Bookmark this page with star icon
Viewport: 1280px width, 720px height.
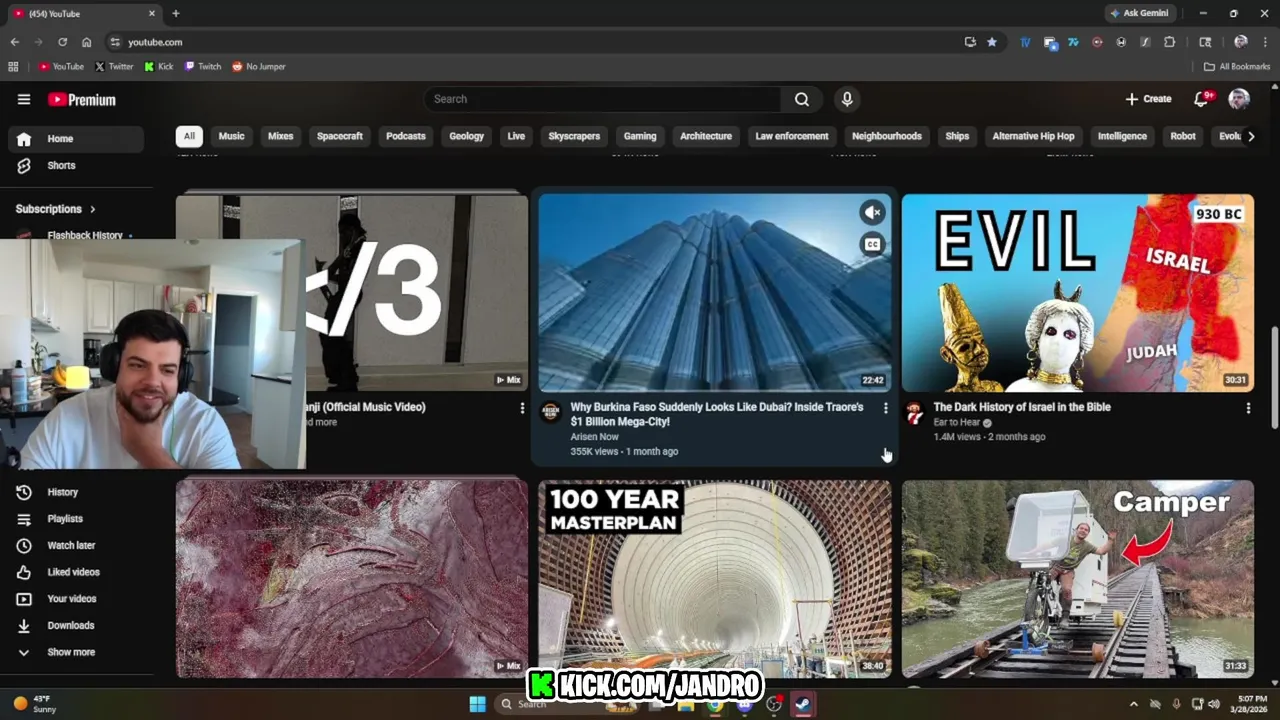[x=992, y=42]
